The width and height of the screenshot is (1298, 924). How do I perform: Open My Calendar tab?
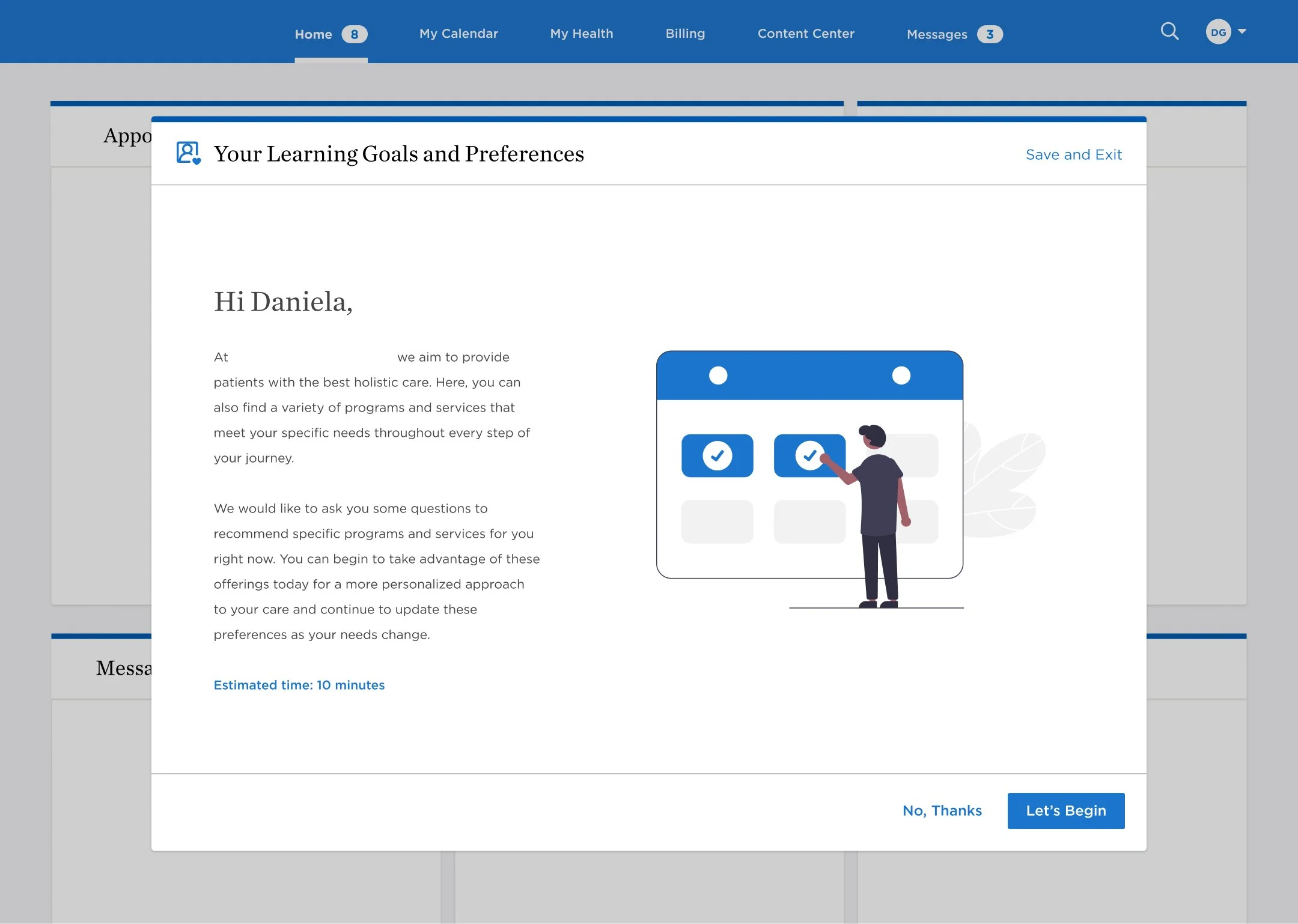[x=459, y=34]
